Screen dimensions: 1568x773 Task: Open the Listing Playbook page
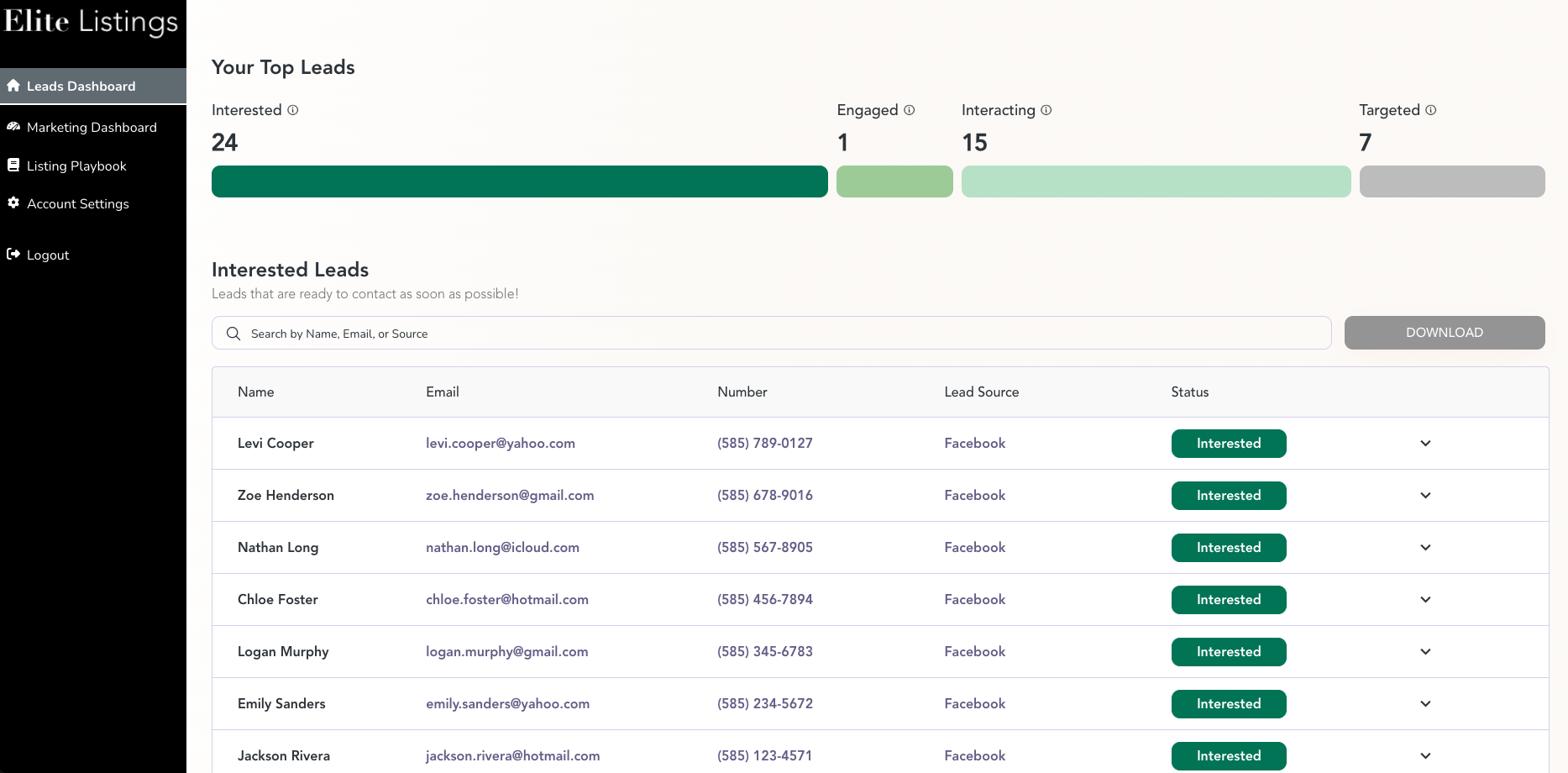[x=76, y=166]
